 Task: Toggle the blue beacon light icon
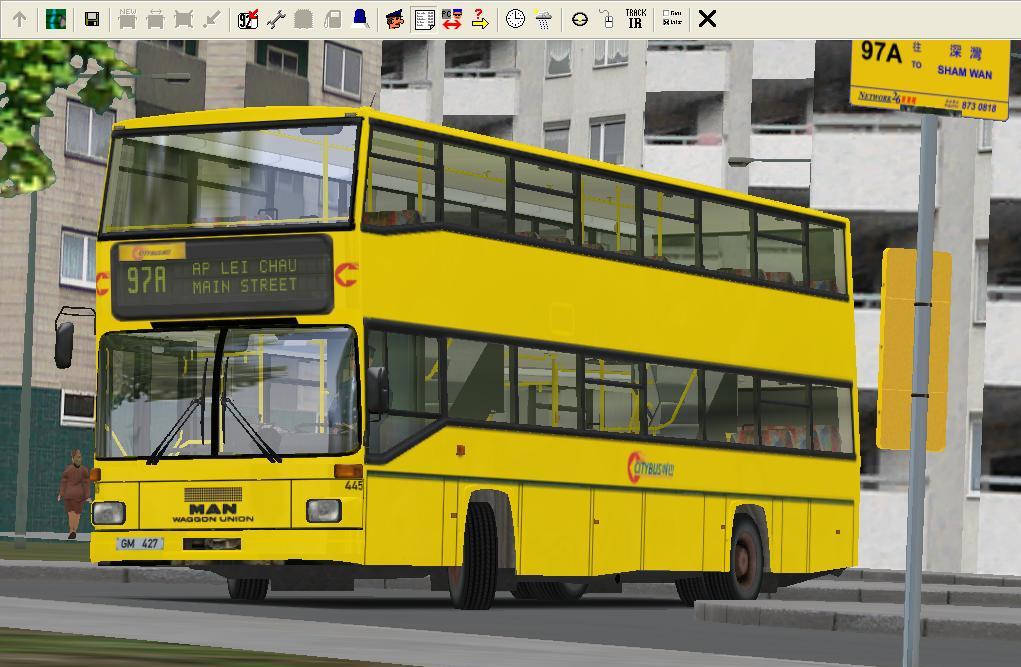pyautogui.click(x=360, y=19)
